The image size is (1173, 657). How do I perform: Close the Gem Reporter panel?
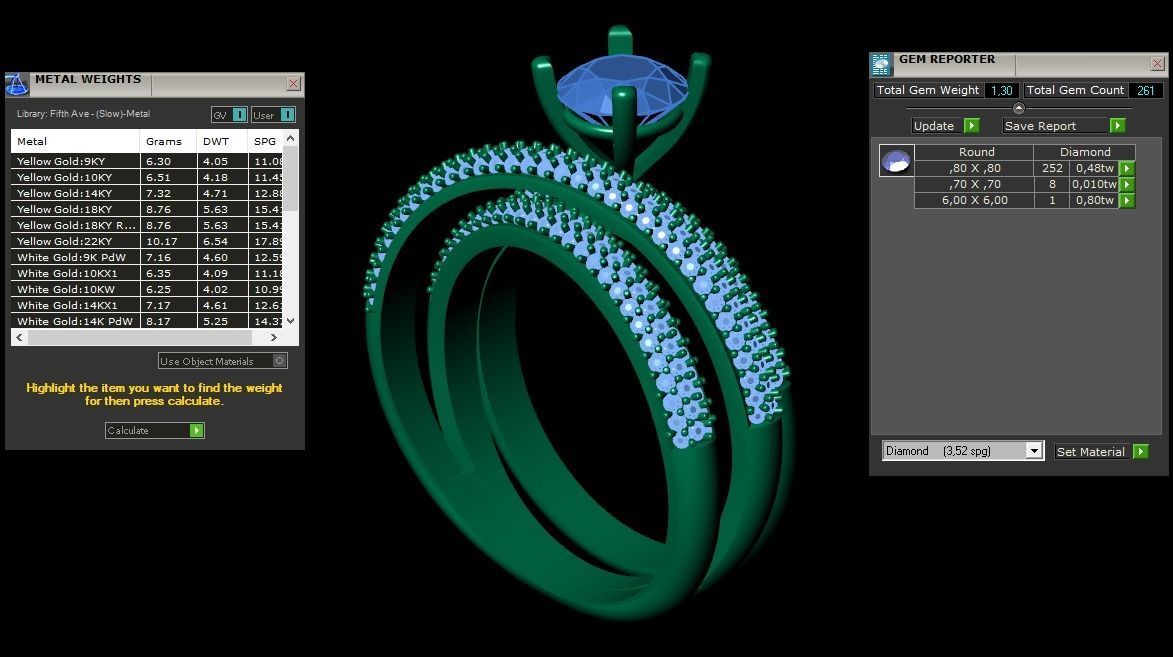[x=1157, y=64]
